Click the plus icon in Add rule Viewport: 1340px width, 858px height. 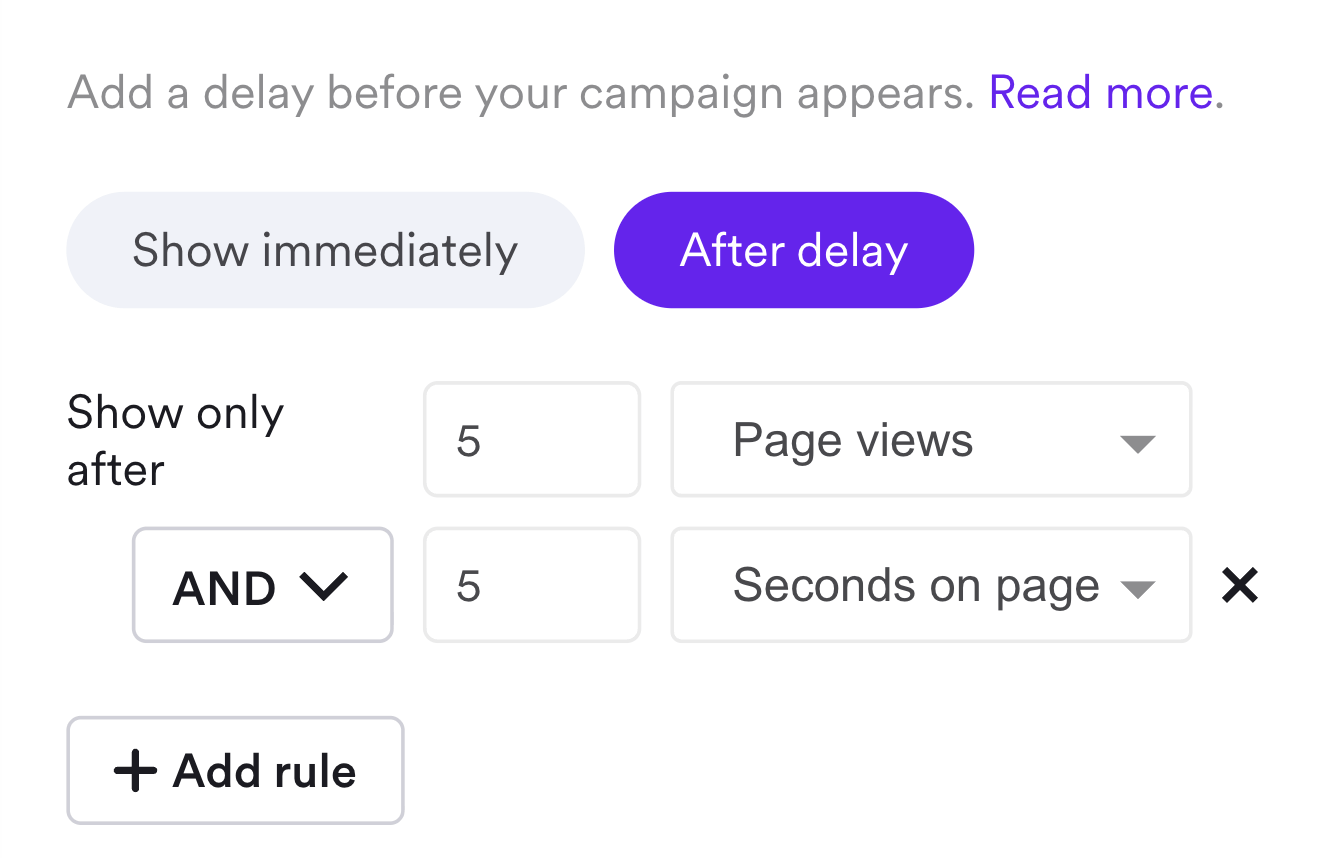(135, 771)
